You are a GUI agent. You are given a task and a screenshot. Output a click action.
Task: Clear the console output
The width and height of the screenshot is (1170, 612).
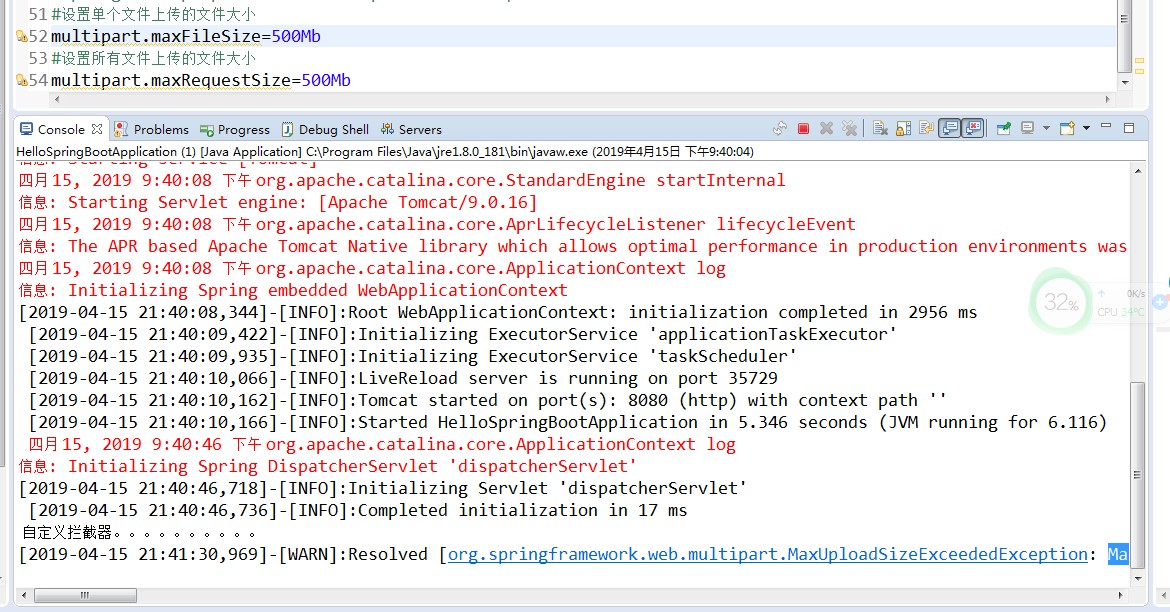click(x=879, y=128)
